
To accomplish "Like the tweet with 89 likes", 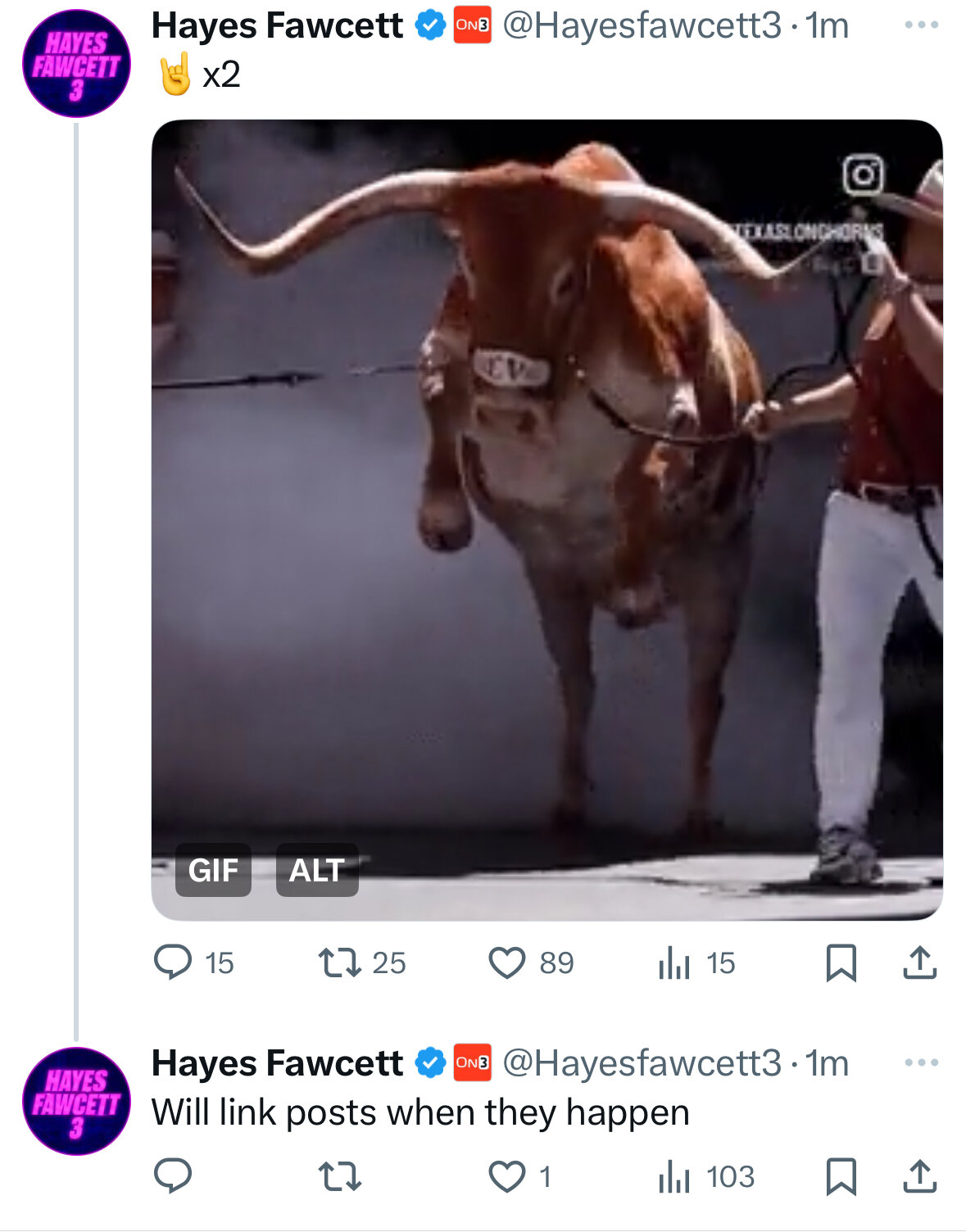I will tap(531, 962).
